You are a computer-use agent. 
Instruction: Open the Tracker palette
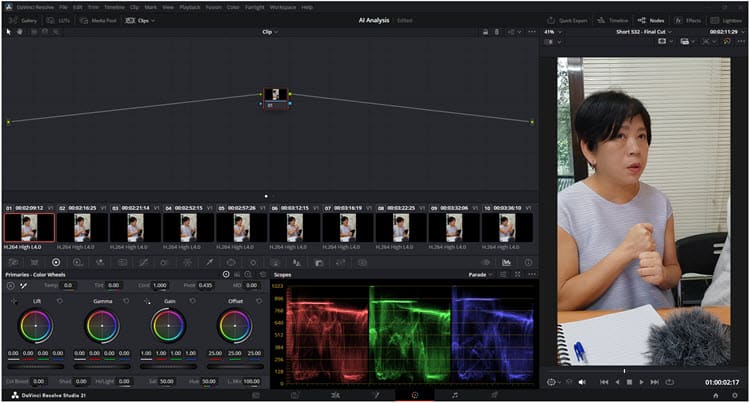[x=253, y=262]
